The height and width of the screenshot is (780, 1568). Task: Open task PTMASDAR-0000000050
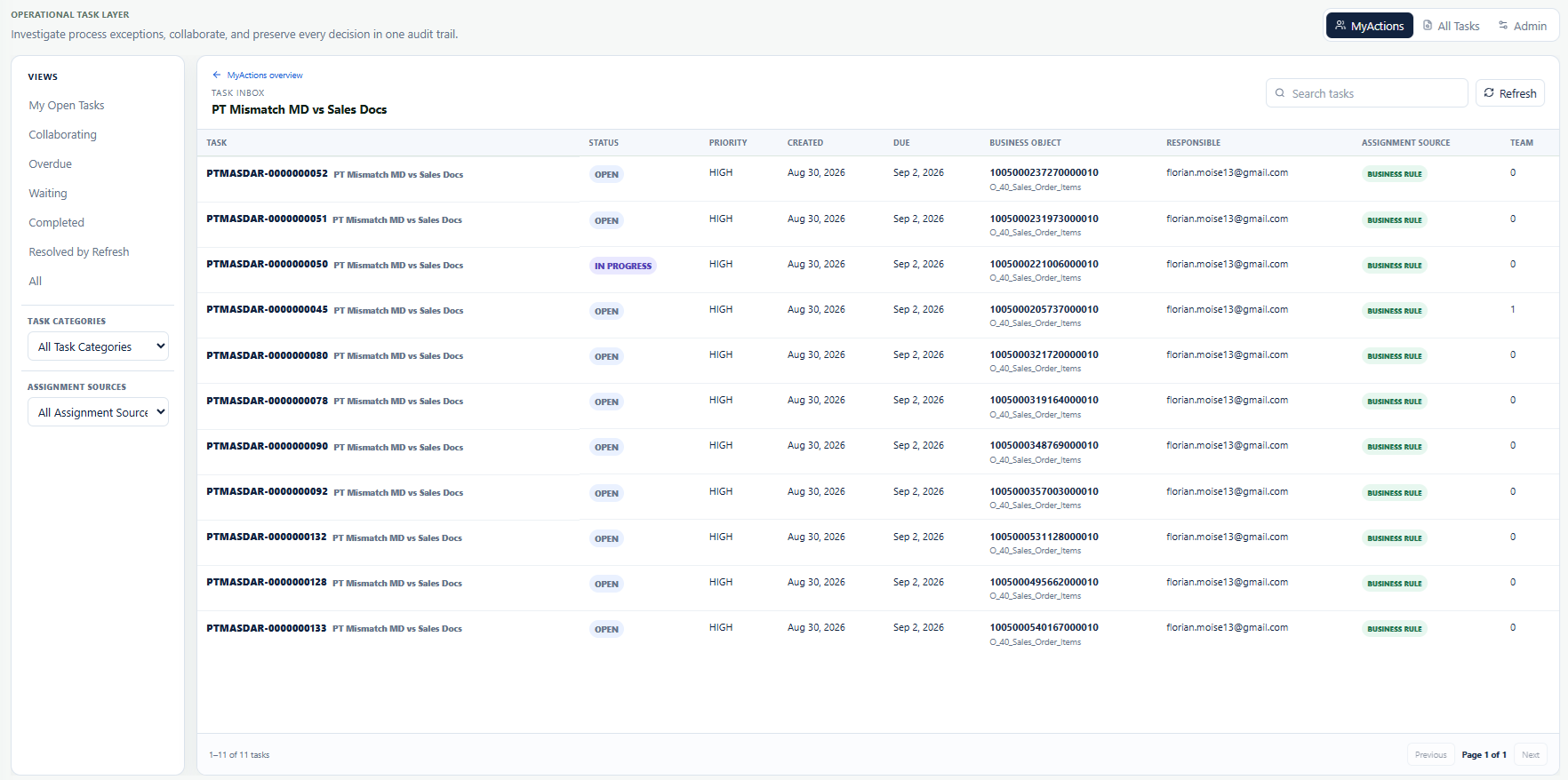coord(267,265)
